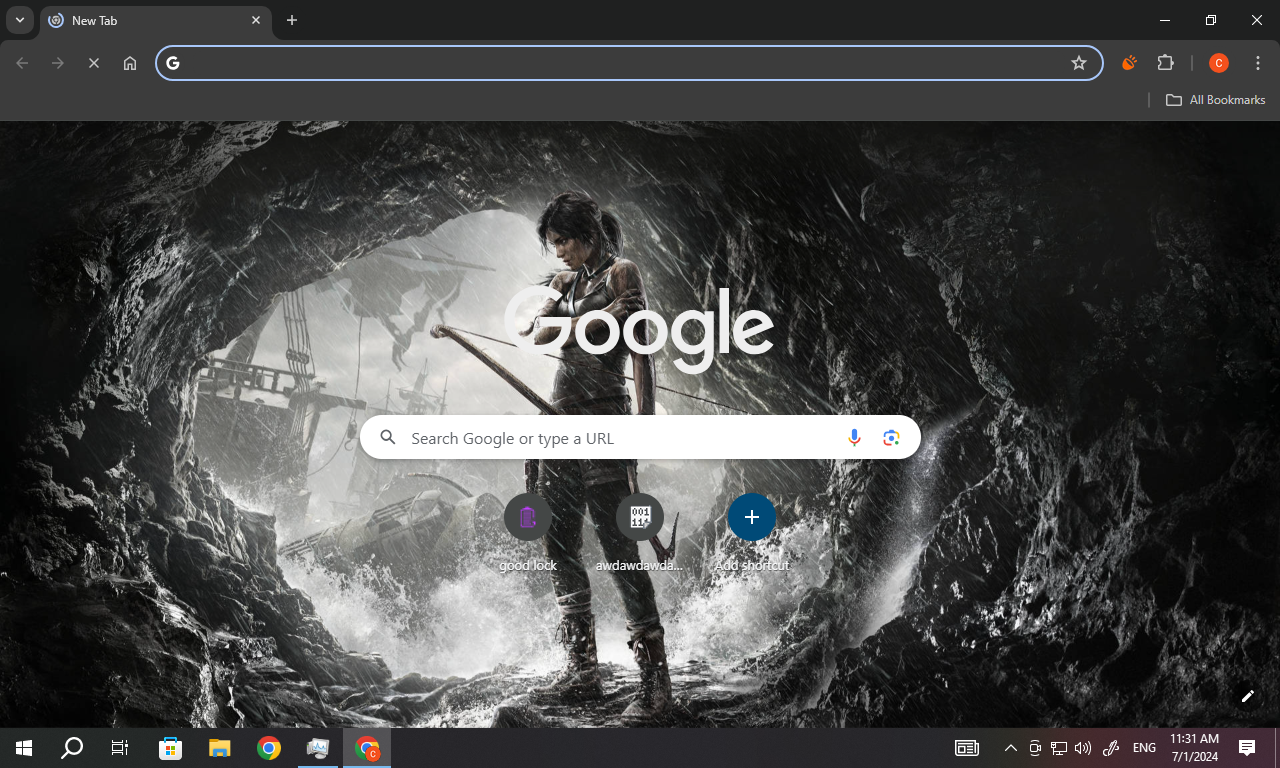Bookmark this tab with the star icon
1280x768 pixels.
pos(1079,63)
